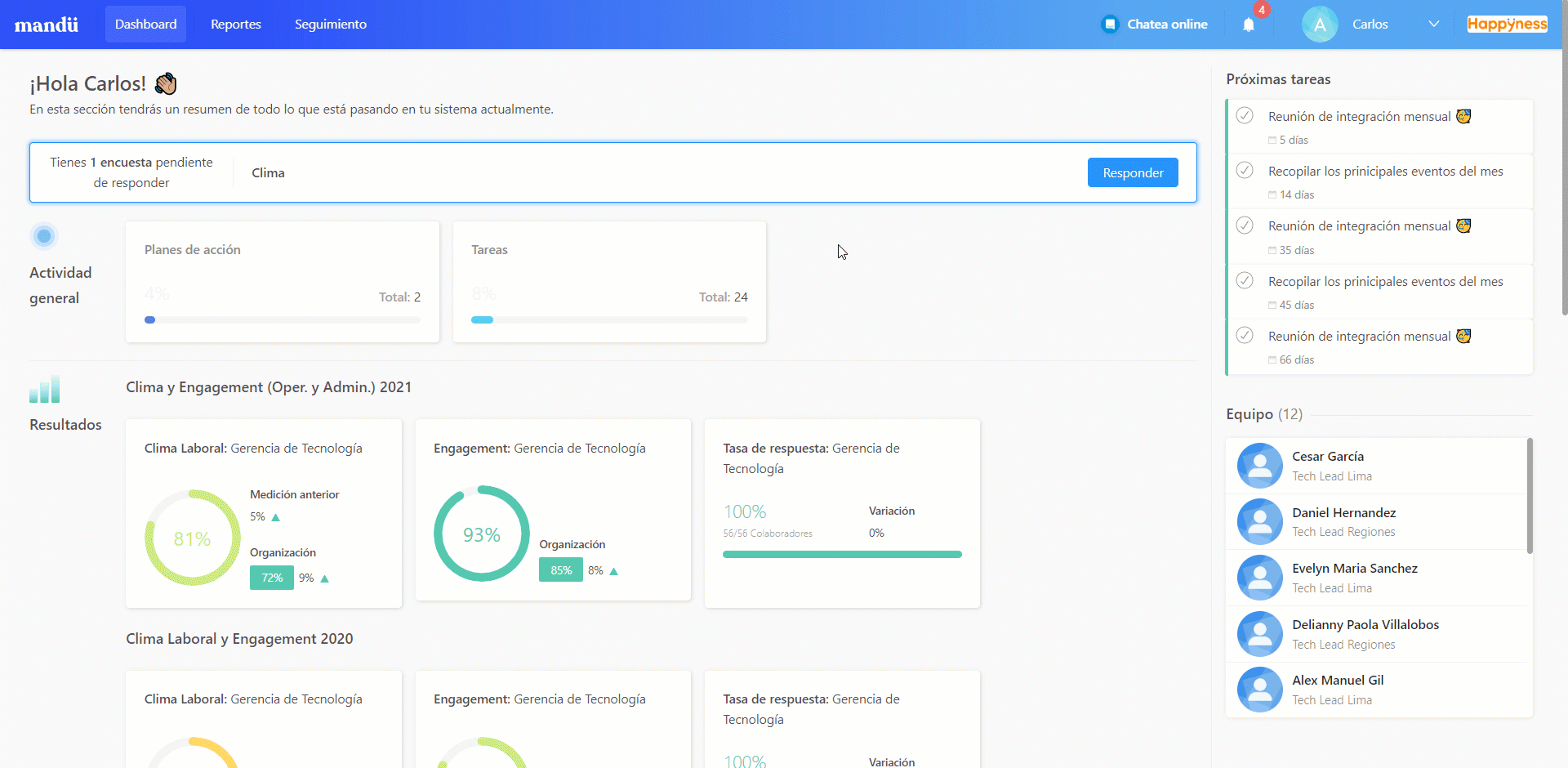Click the 81% Clima Laboral donut chart
Screen dimensions: 1568x768
(193, 538)
